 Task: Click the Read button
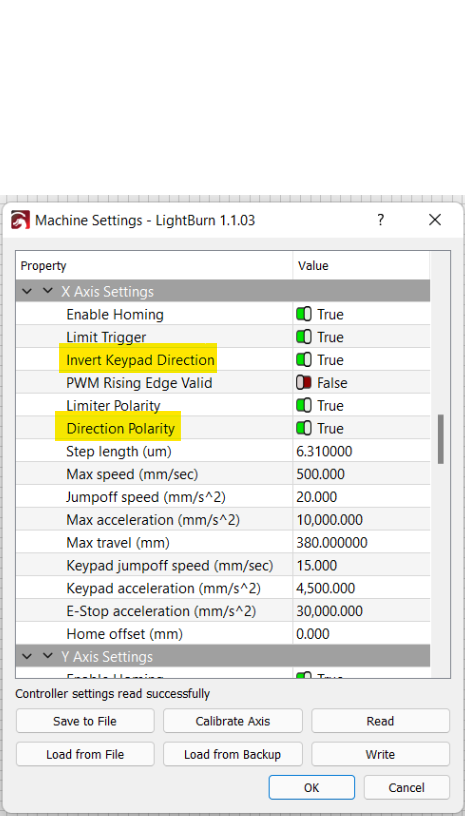click(380, 721)
